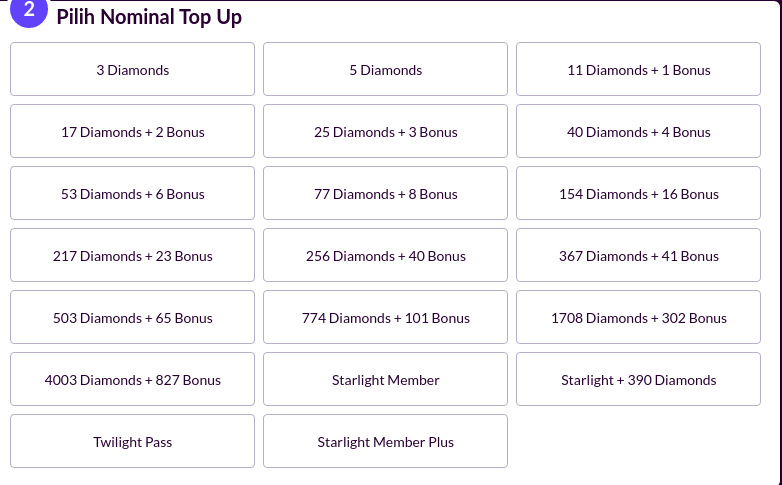Choose the 5 Diamonds package
The width and height of the screenshot is (782, 485).
386,70
